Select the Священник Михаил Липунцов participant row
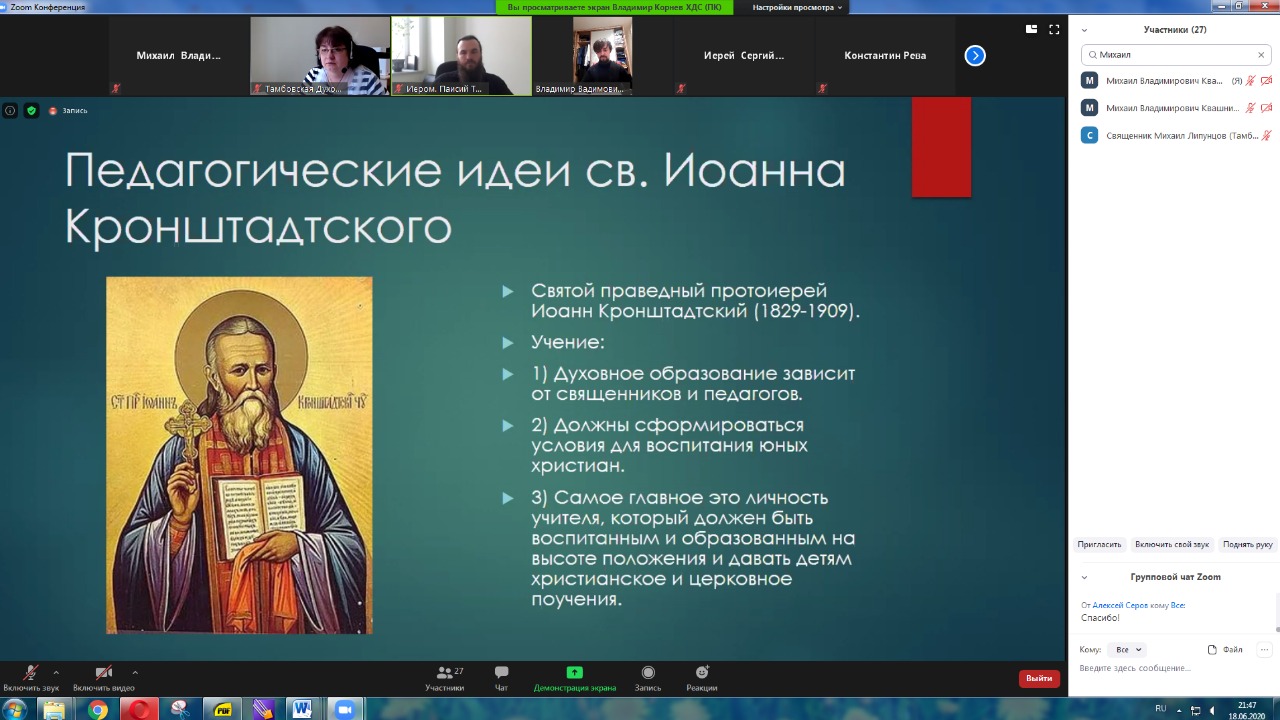The height and width of the screenshot is (720, 1280). [1176, 135]
